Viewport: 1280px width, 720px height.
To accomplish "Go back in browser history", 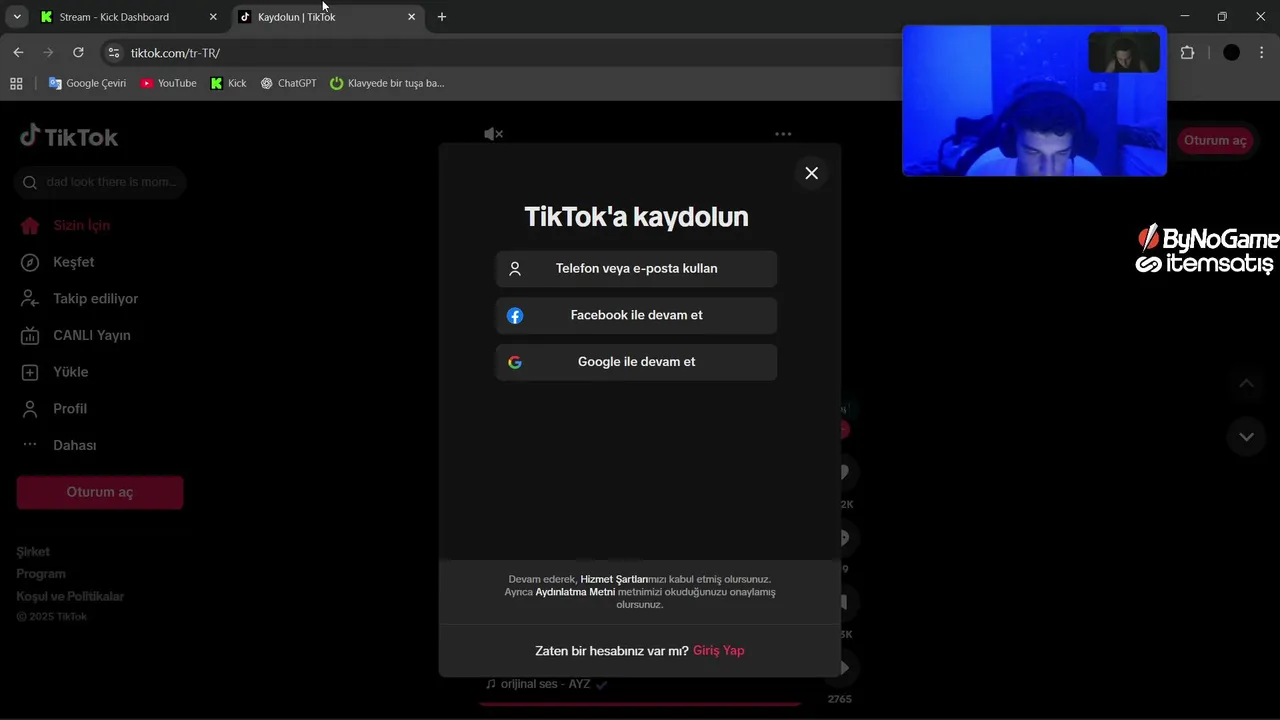I will [x=18, y=53].
